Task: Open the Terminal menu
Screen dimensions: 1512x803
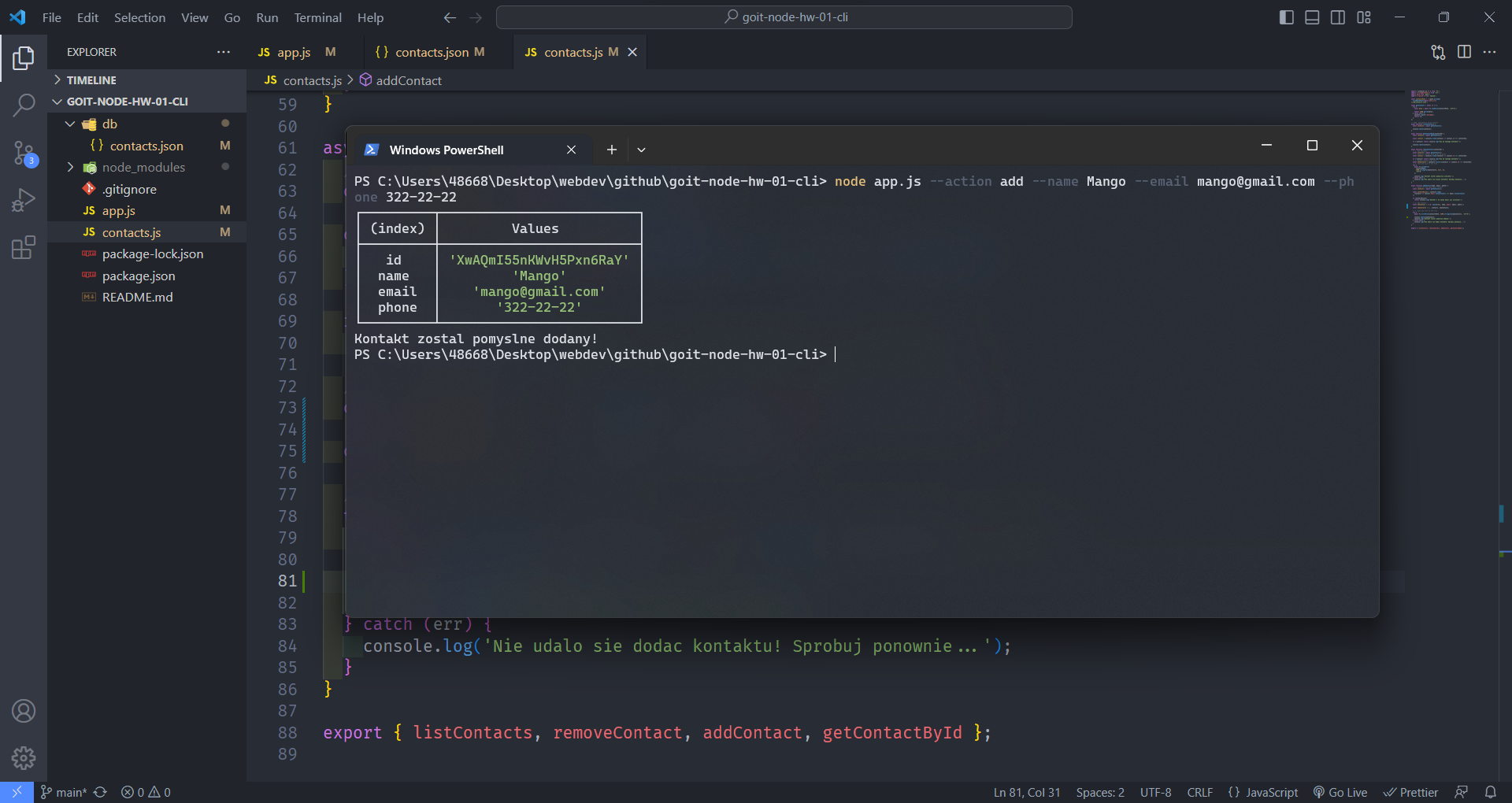Action: pyautogui.click(x=318, y=17)
